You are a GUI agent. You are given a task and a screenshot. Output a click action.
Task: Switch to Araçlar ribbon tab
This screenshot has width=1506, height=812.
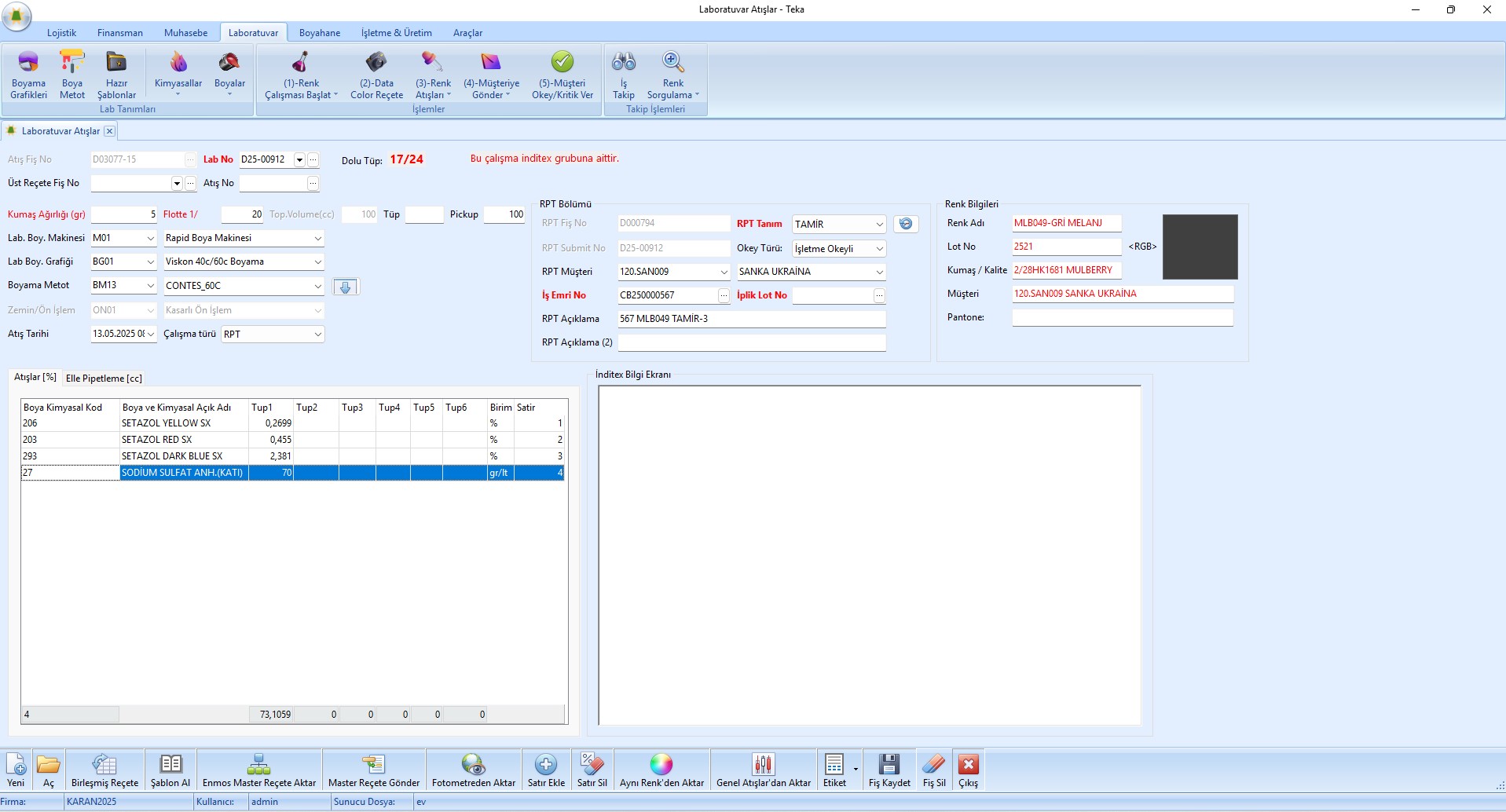click(467, 33)
